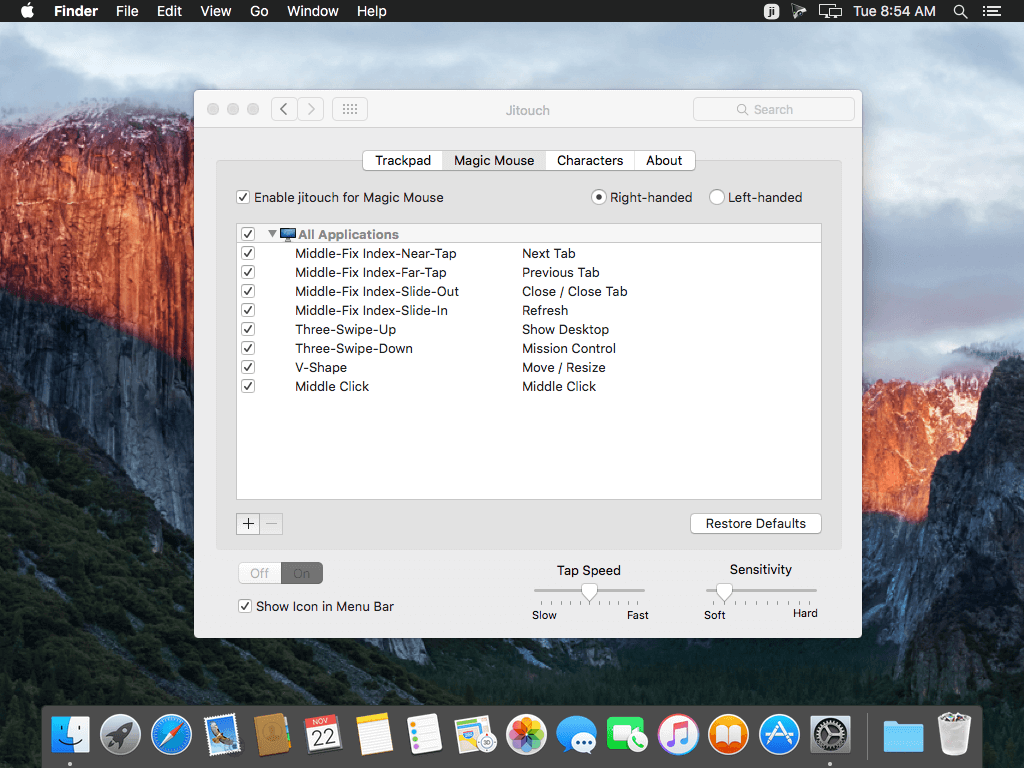This screenshot has width=1024, height=768.
Task: Click the Show All grid icon
Action: [350, 109]
